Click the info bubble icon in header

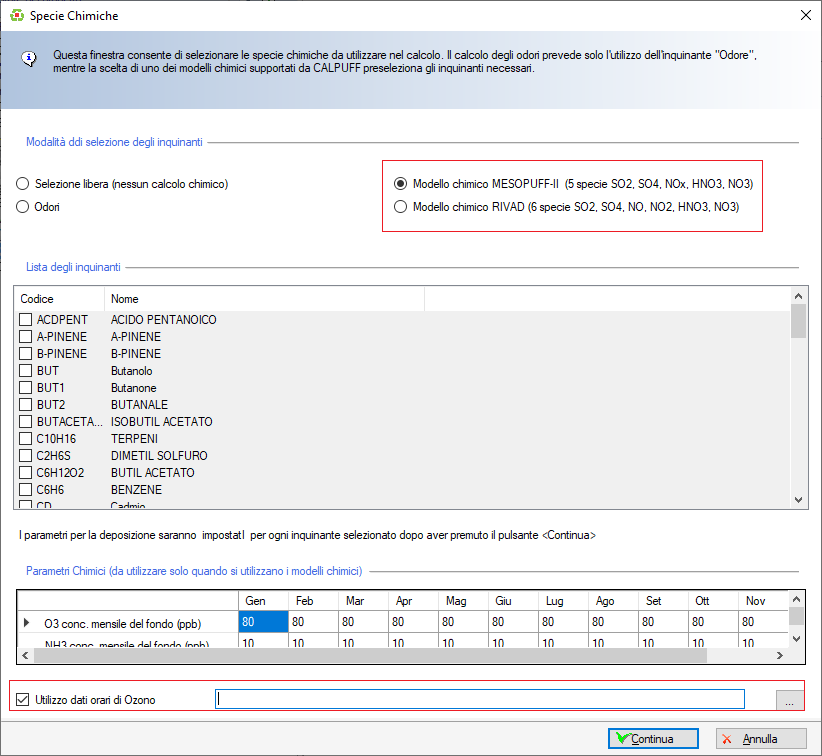[30, 59]
